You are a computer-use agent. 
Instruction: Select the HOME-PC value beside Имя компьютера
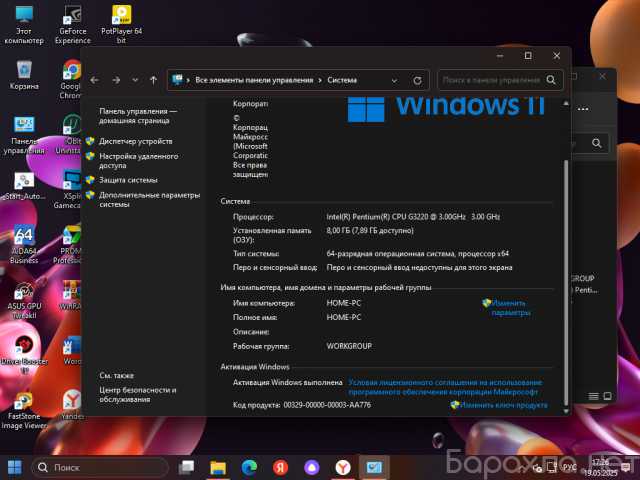point(344,303)
